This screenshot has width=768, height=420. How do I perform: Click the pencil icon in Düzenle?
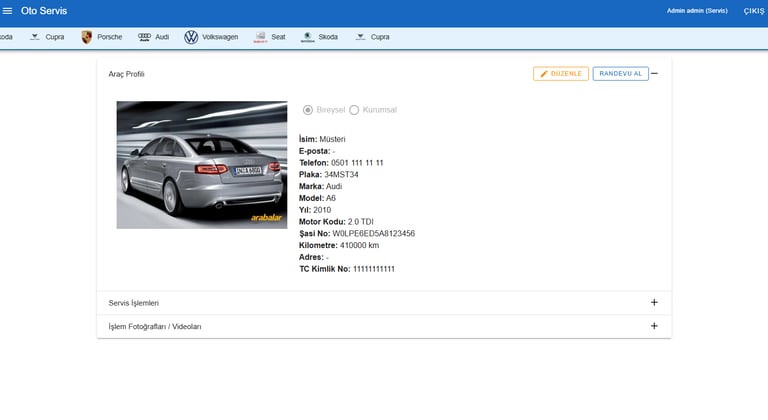(x=544, y=74)
